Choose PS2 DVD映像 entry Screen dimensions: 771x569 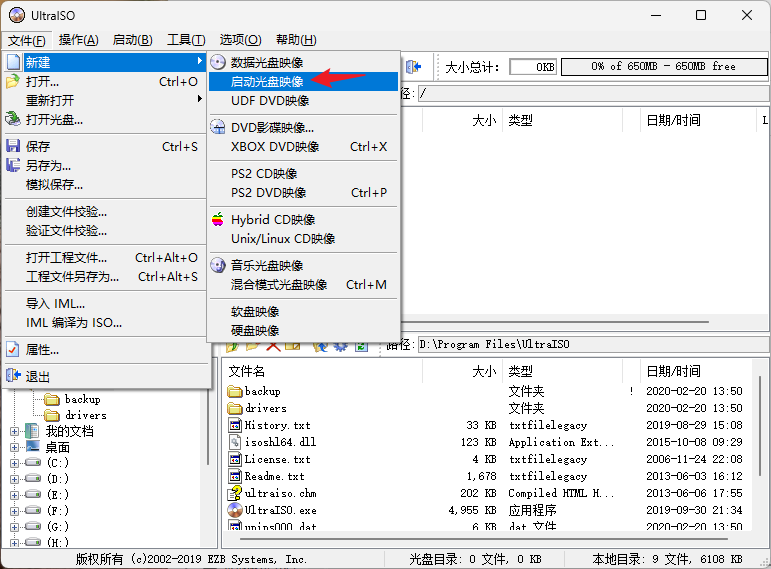(303, 193)
